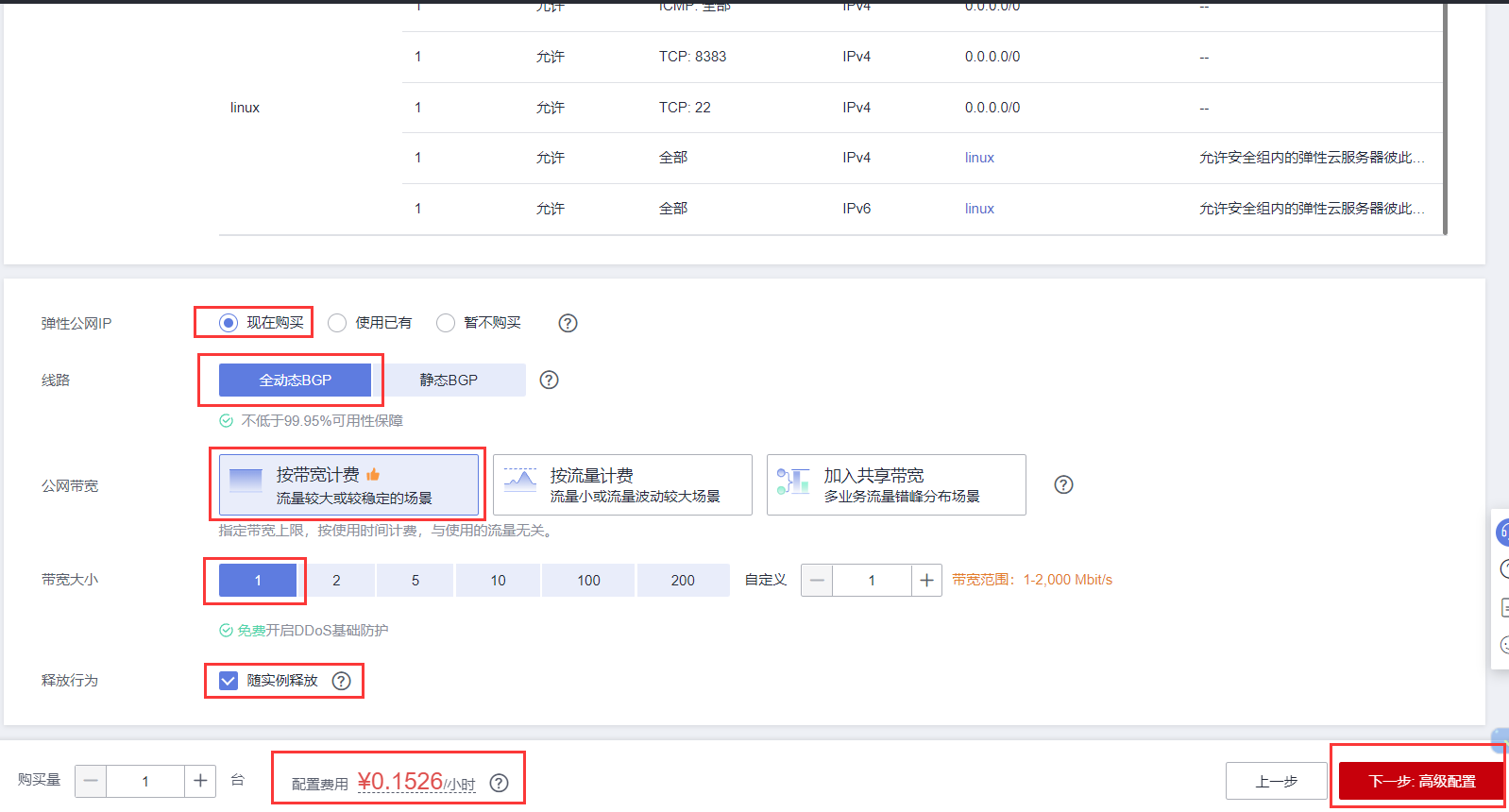Screen dimensions: 1509x812
Task: Click the 按带宽计费 bandwidth bar icon
Action: 246,482
